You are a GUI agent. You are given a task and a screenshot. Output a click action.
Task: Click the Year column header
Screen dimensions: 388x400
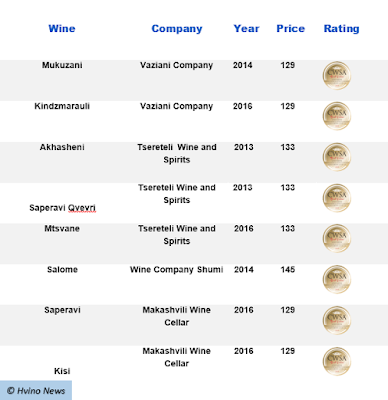click(246, 29)
